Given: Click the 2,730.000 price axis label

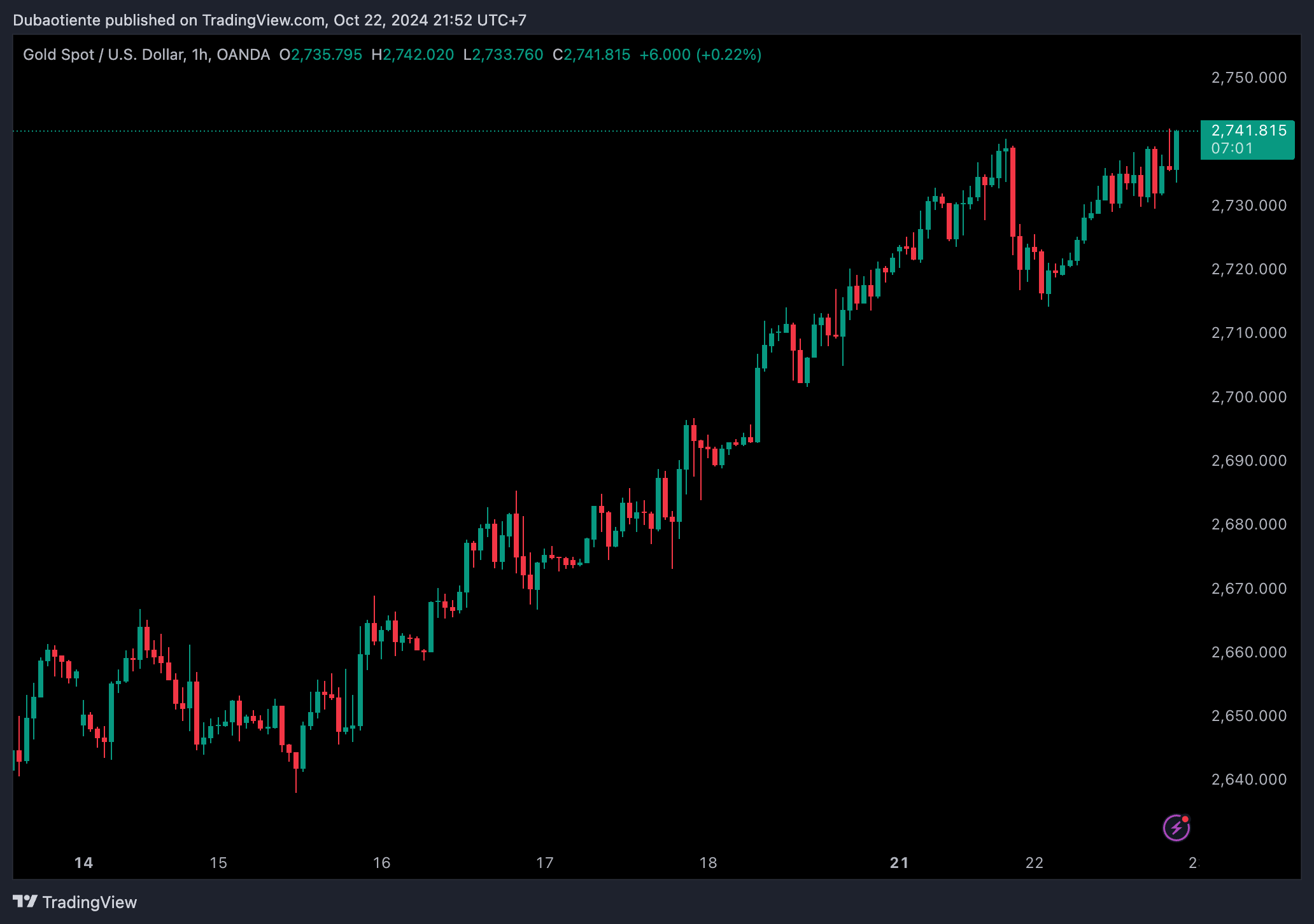Looking at the screenshot, I should coord(1248,206).
